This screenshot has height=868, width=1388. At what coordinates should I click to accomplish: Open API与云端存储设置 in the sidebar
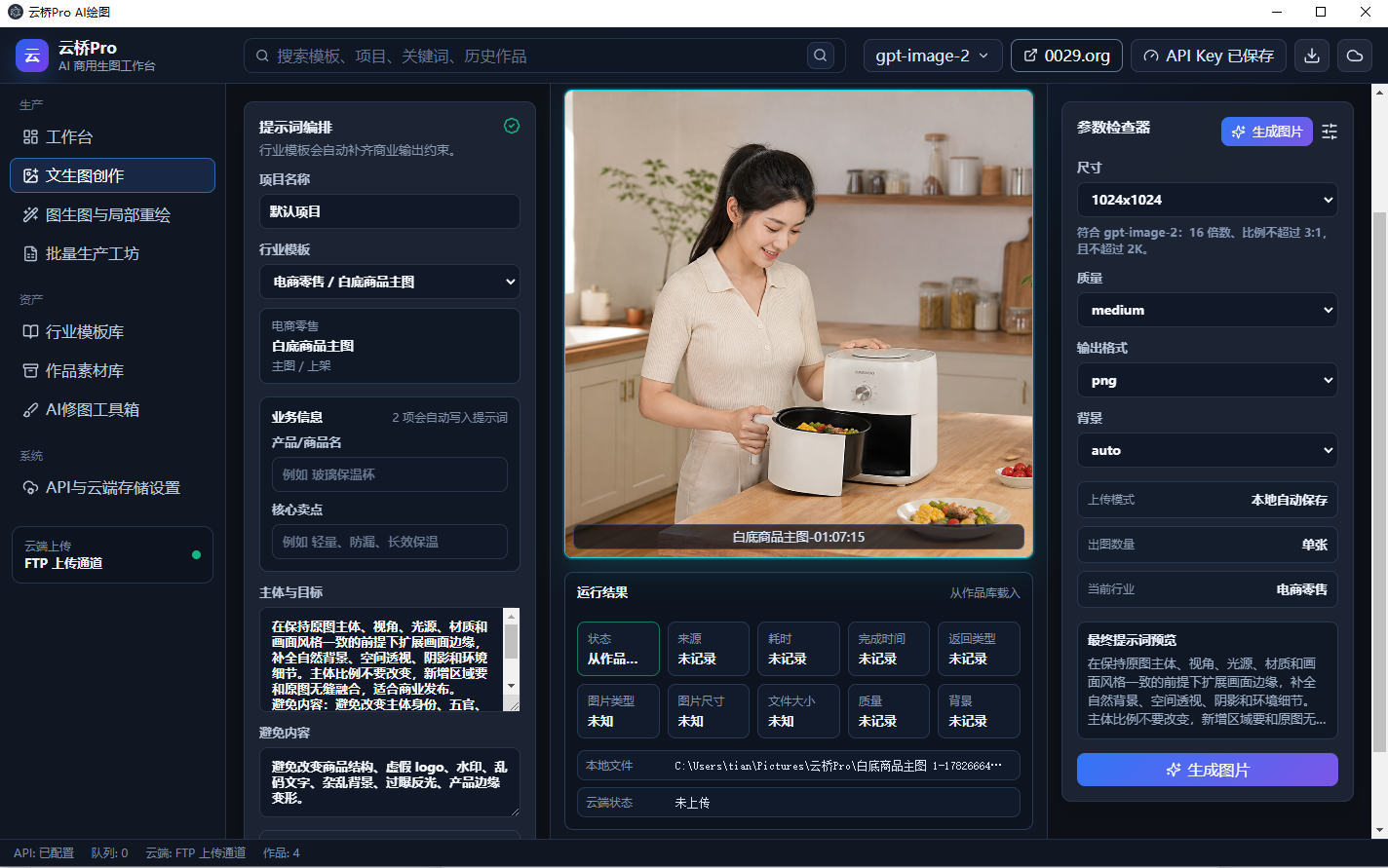pyautogui.click(x=112, y=487)
